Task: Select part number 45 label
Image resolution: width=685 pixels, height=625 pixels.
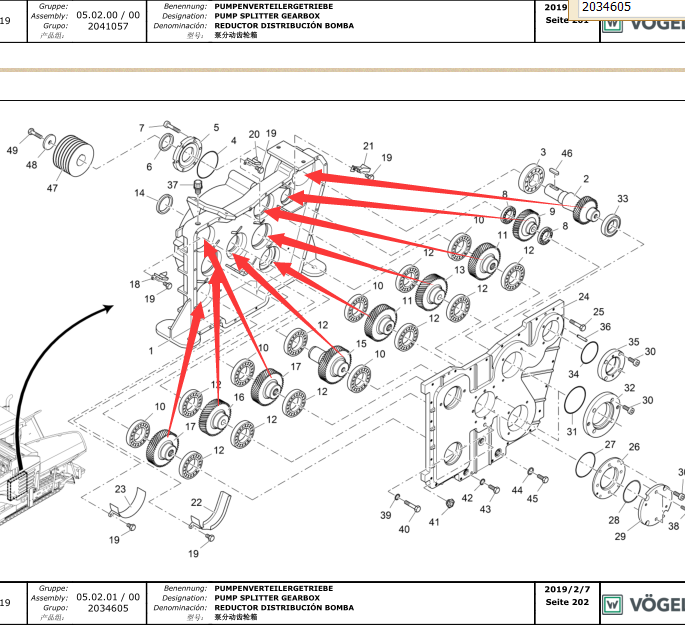Action: (x=532, y=499)
